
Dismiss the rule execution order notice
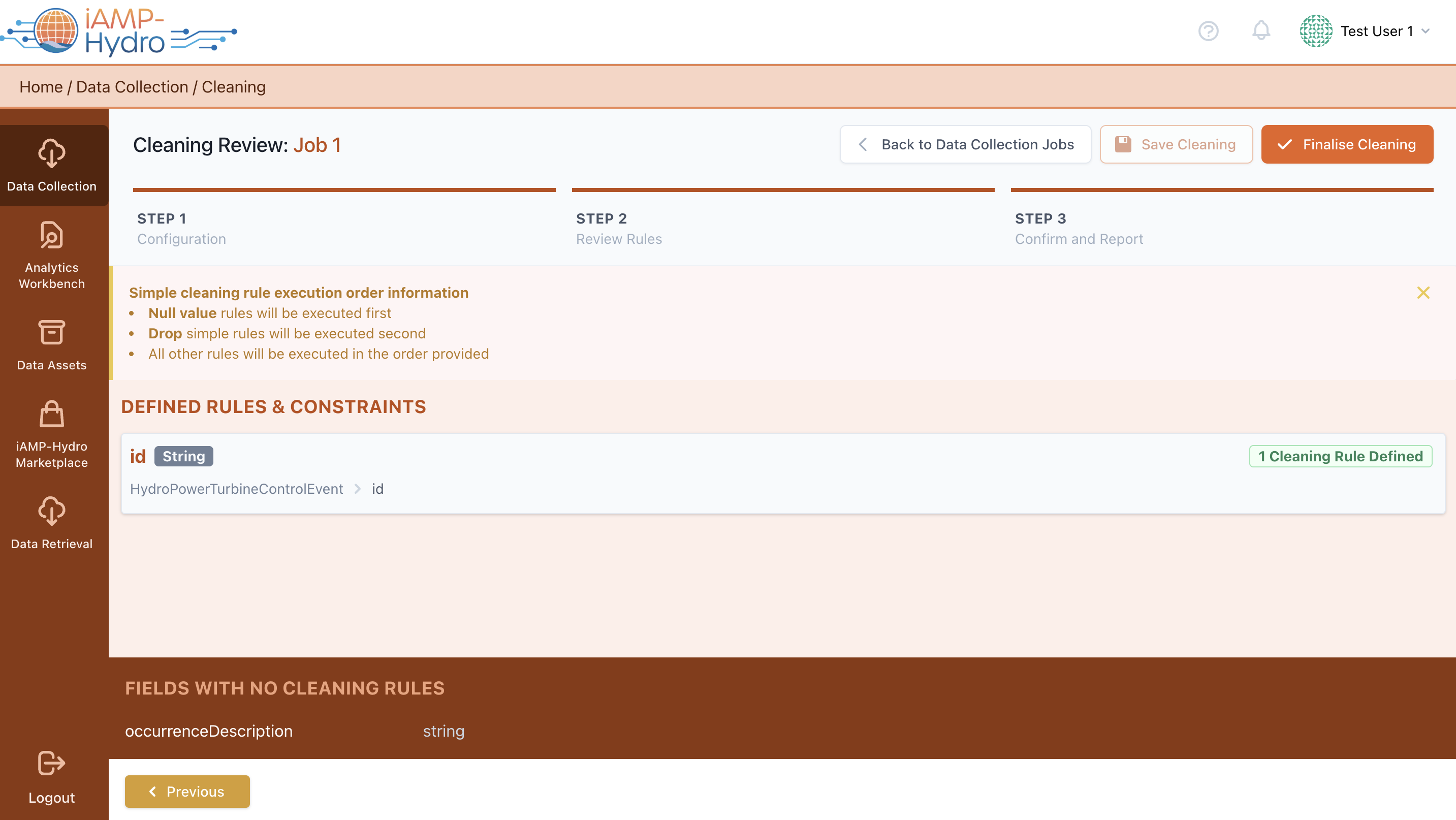1422,293
